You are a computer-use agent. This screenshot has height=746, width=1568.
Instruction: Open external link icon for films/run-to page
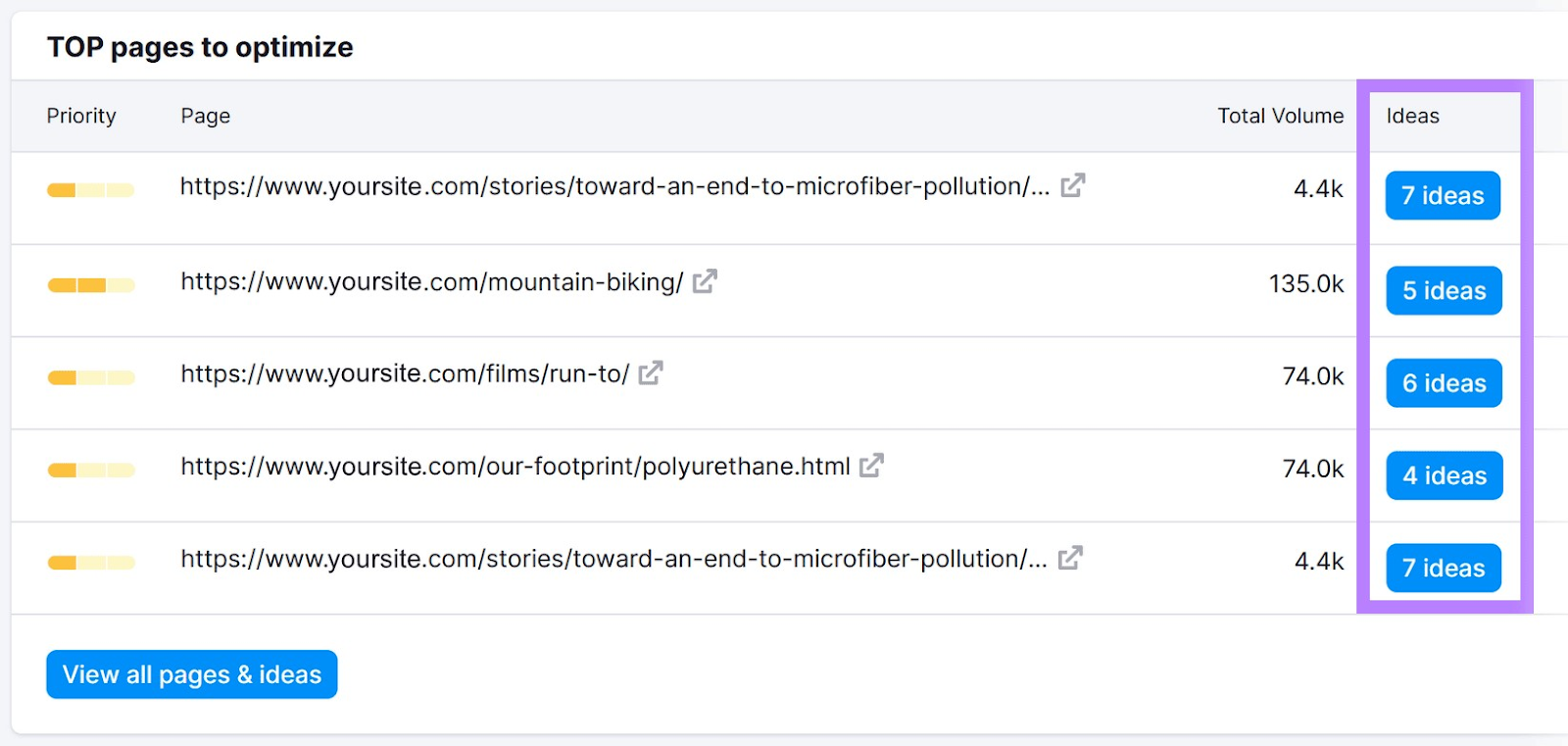coord(651,373)
